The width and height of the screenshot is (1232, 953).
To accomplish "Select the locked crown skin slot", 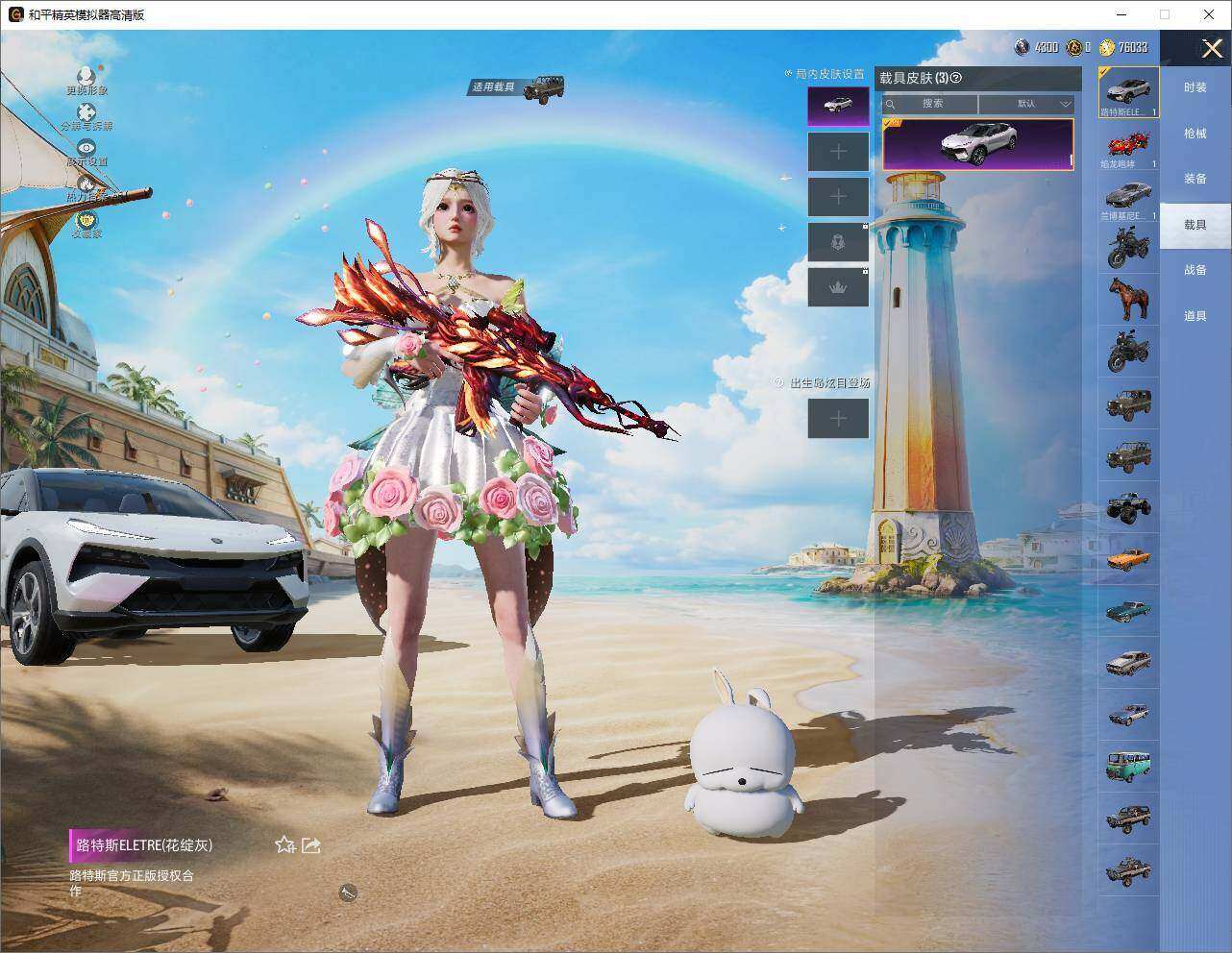I will point(838,287).
